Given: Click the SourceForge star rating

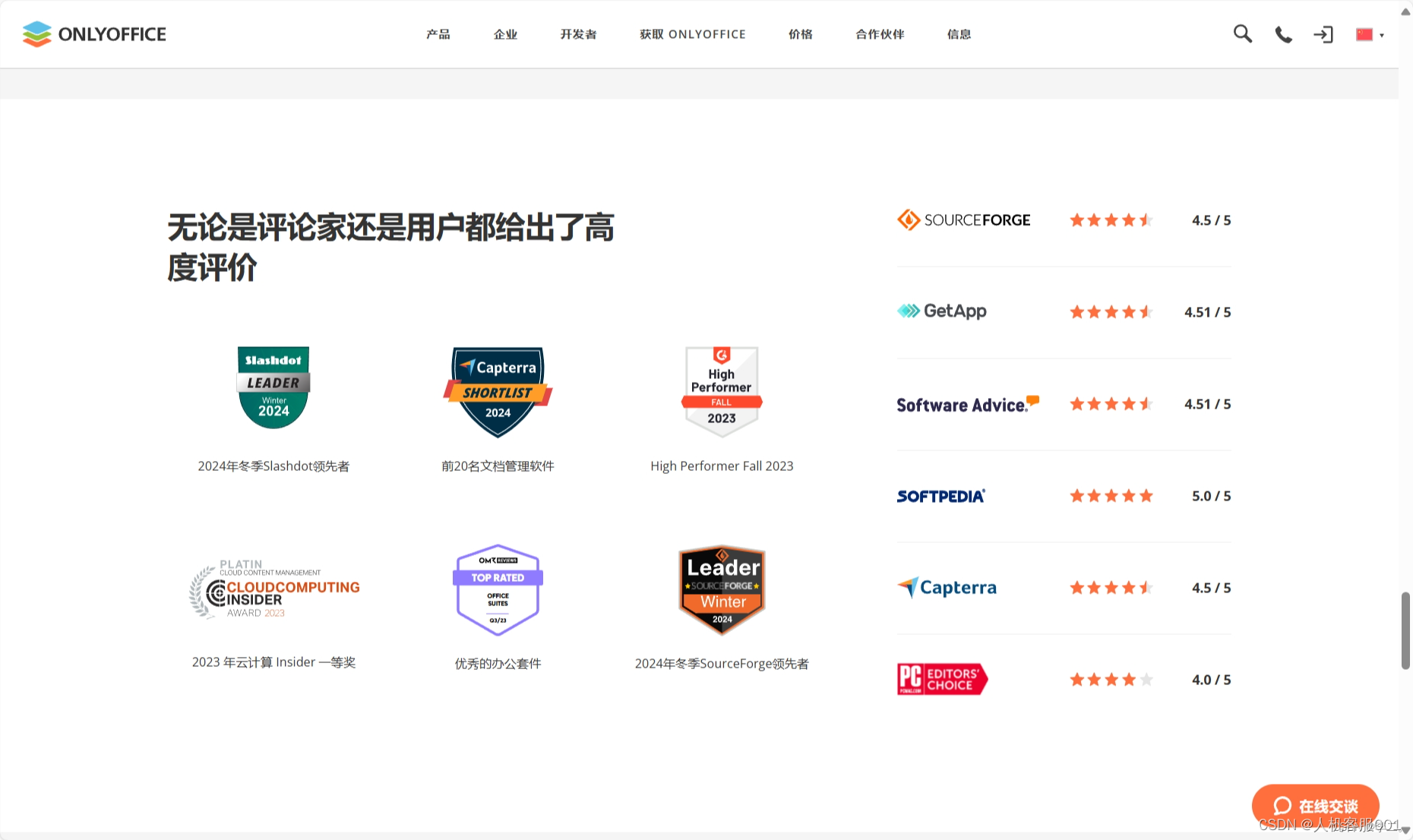Looking at the screenshot, I should pos(1111,220).
